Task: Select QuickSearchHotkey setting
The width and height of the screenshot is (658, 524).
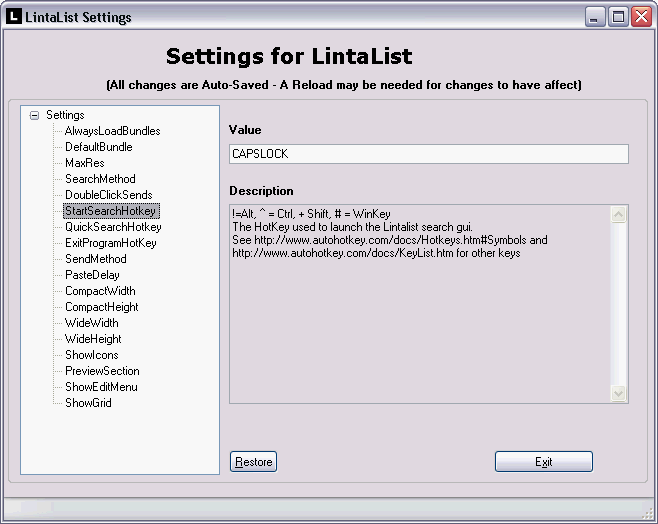Action: pos(113,227)
